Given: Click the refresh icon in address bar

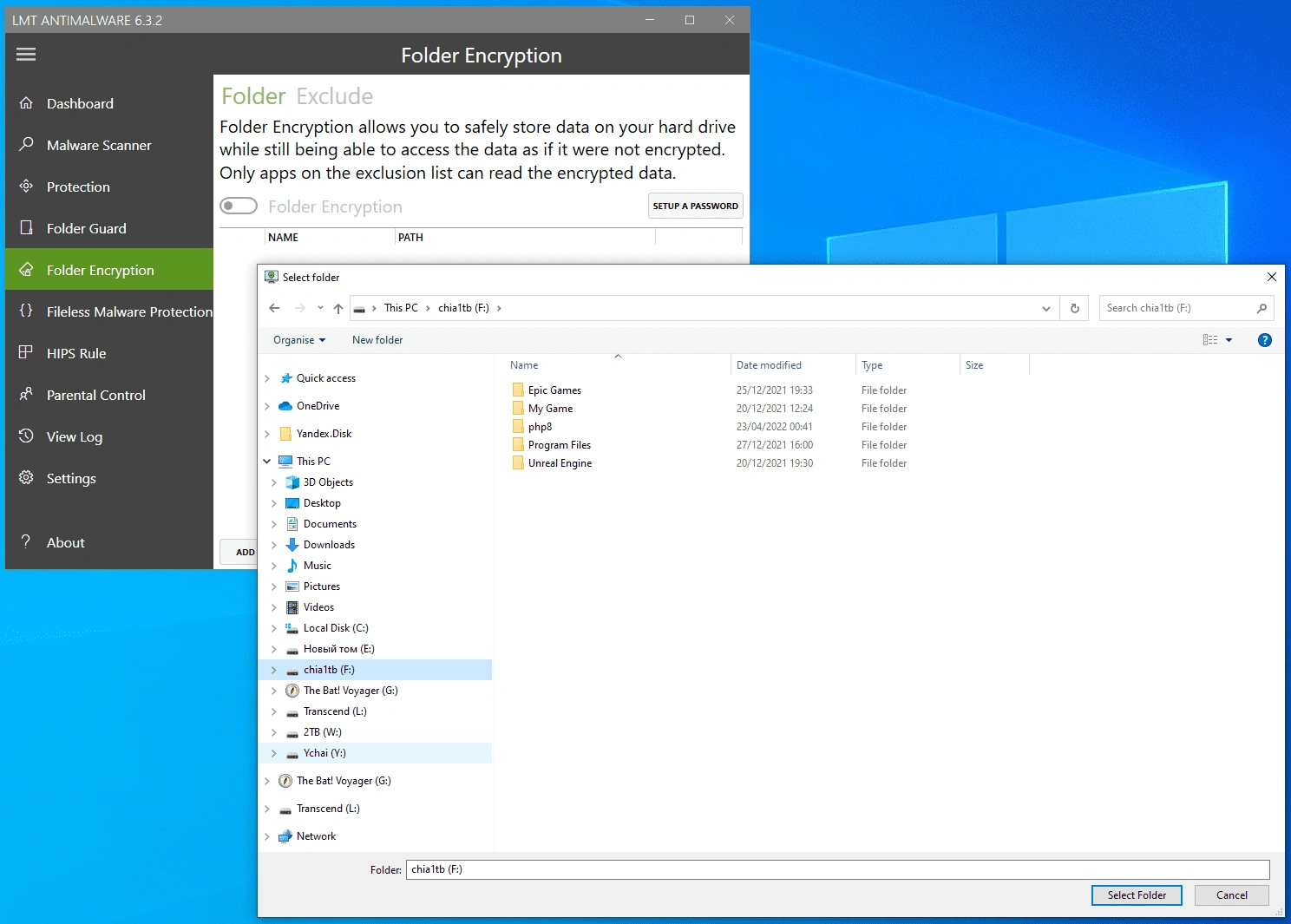Looking at the screenshot, I should pos(1075,308).
